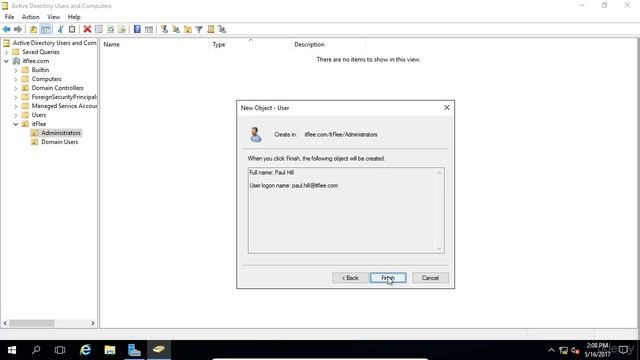640x360 pixels.
Task: Click the Back navigation arrow in toolbar
Action: pos(7,29)
